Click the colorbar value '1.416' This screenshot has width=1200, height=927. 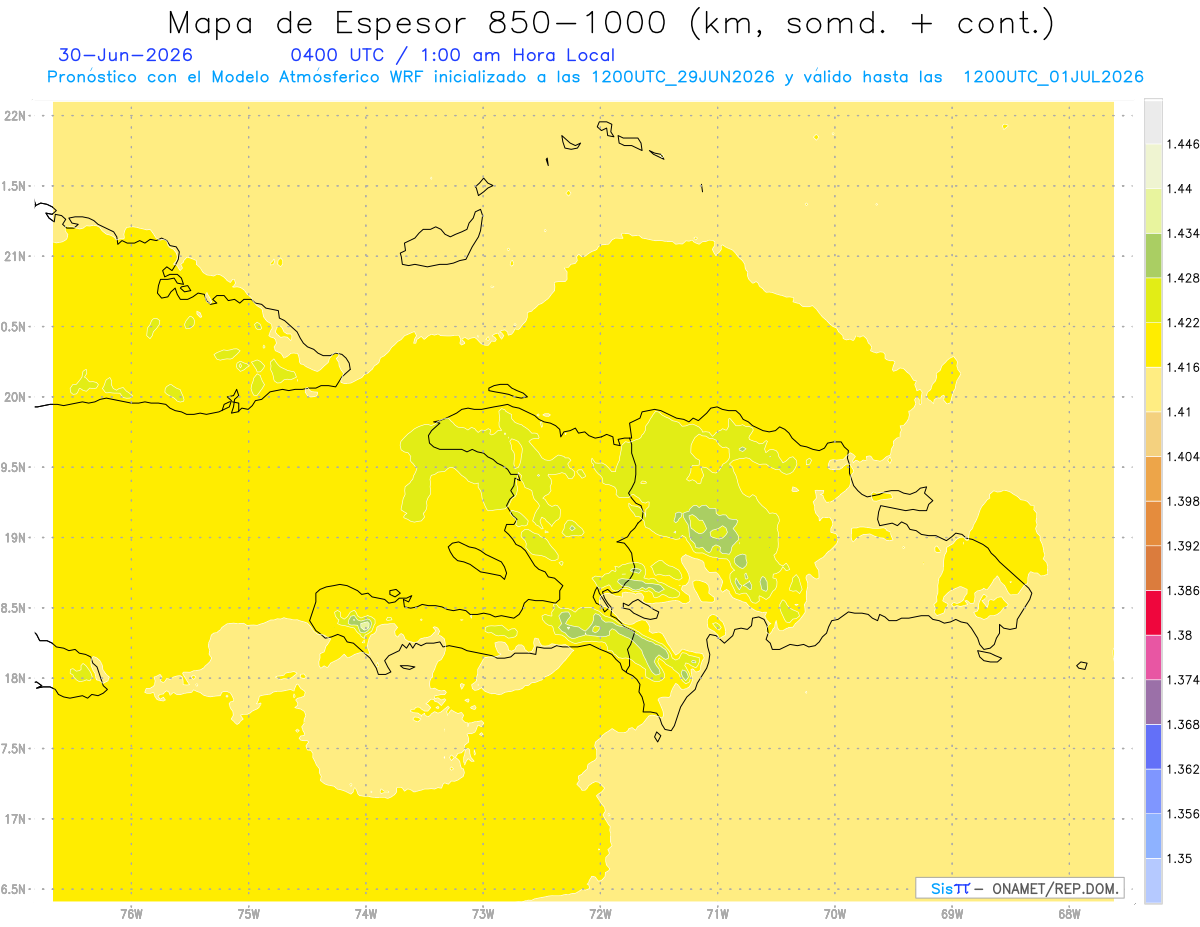click(1183, 367)
